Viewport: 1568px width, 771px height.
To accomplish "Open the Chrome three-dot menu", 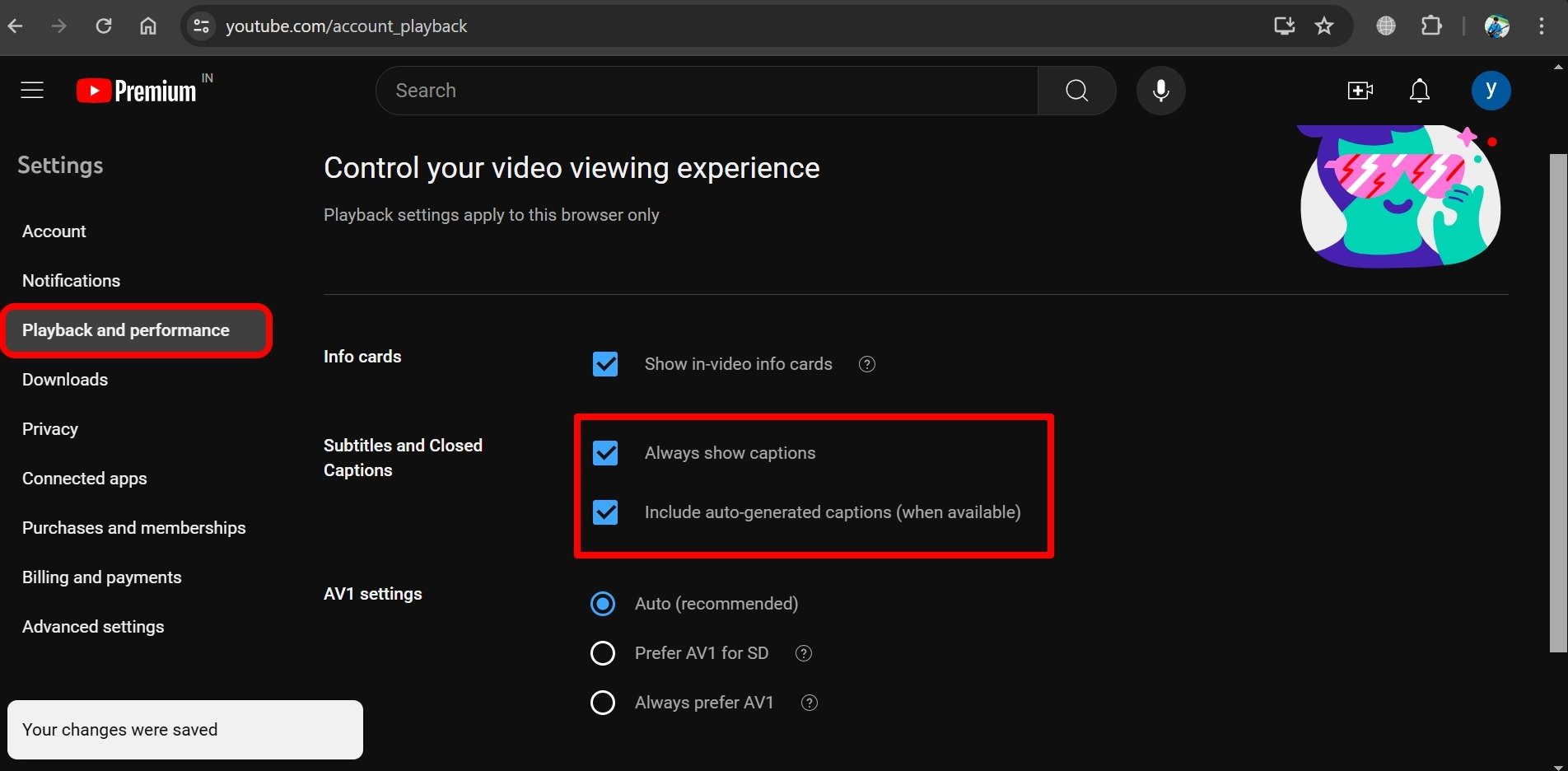I will pos(1542,26).
